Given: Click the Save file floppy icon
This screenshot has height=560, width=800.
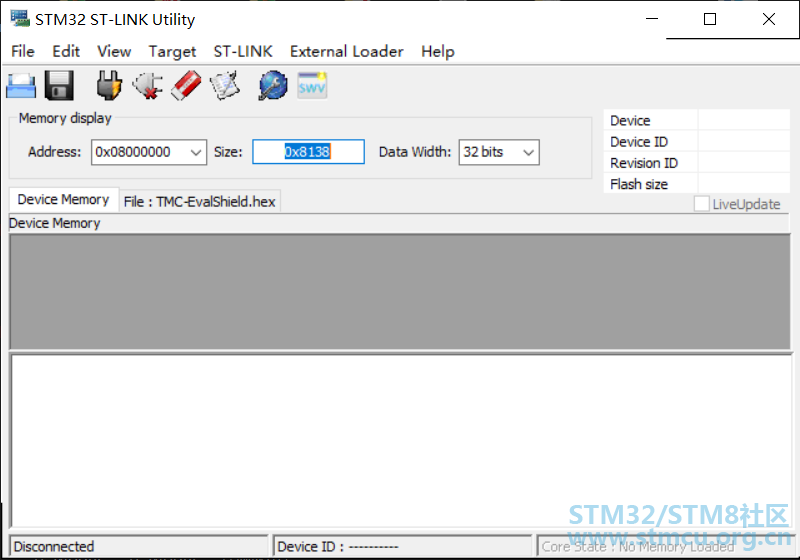Looking at the screenshot, I should click(59, 86).
